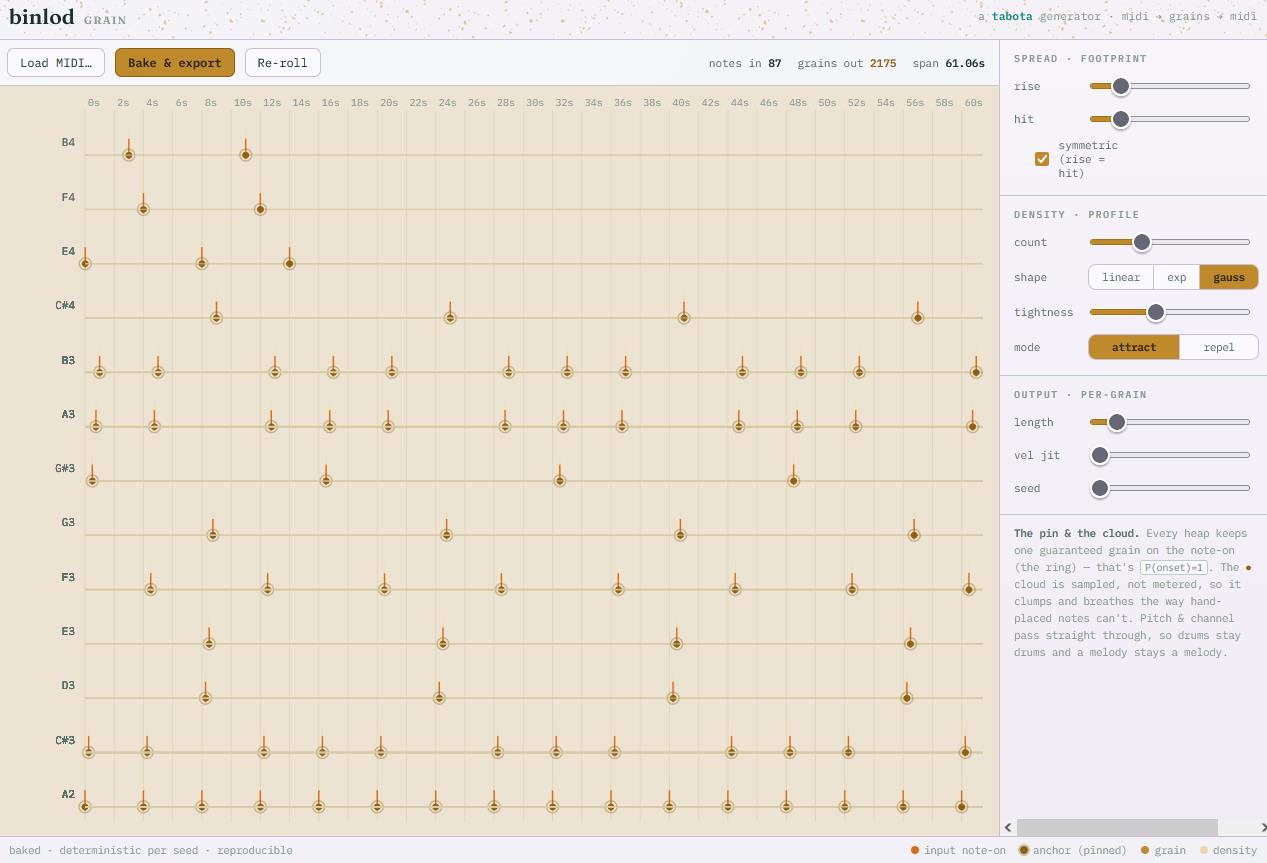1267x863 pixels.
Task: Click the grains out 2175 value
Action: coord(883,63)
